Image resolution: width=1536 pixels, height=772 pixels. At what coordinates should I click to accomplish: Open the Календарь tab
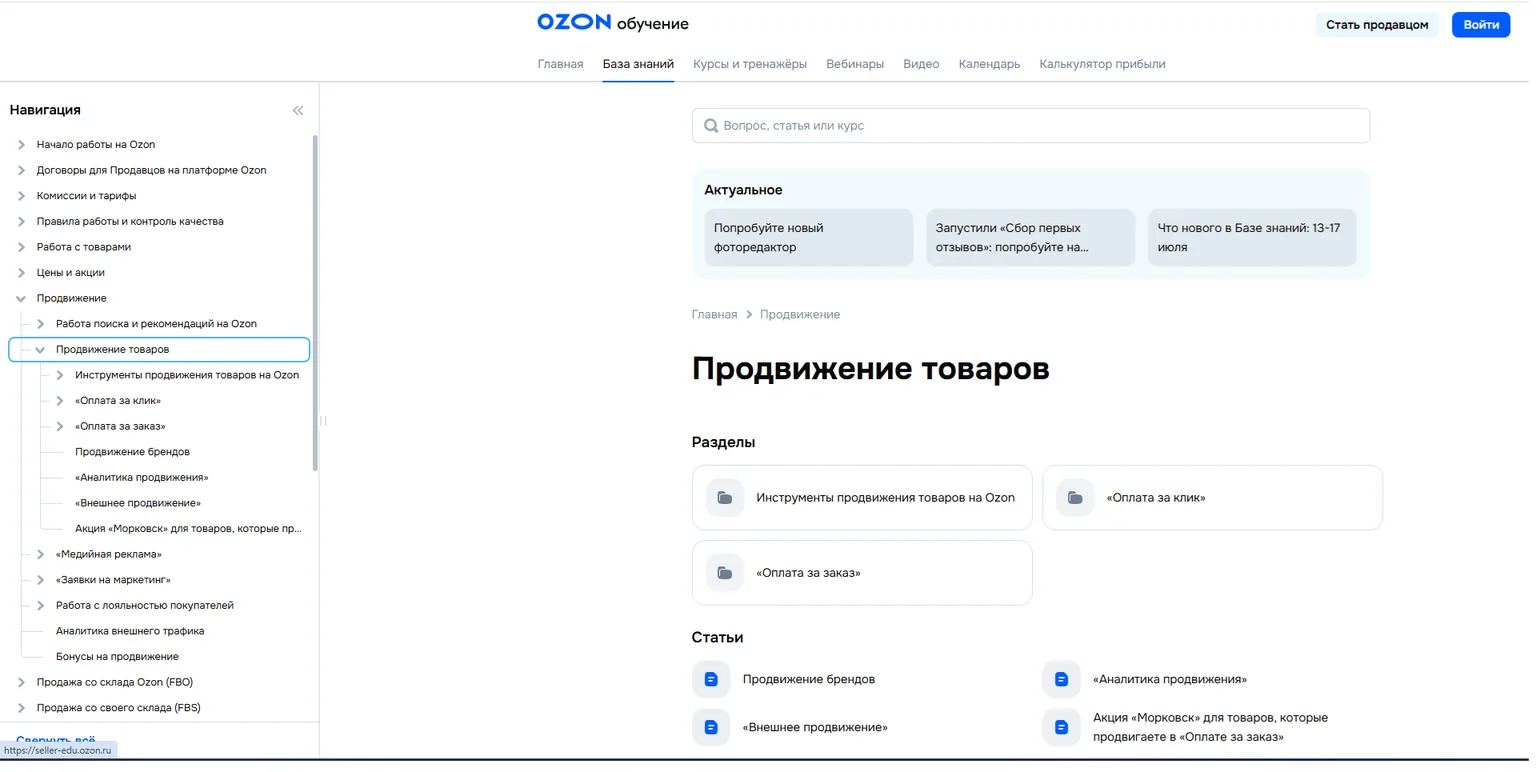989,64
